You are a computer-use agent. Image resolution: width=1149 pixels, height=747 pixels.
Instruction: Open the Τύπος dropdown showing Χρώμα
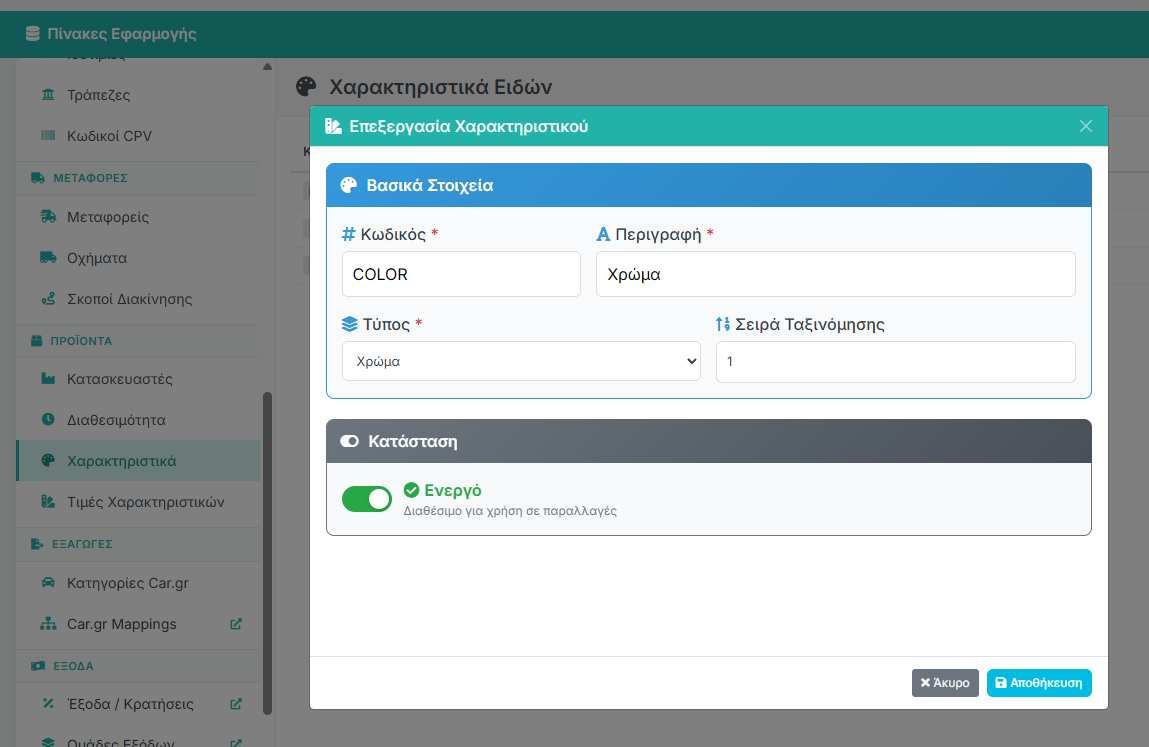[x=521, y=361]
